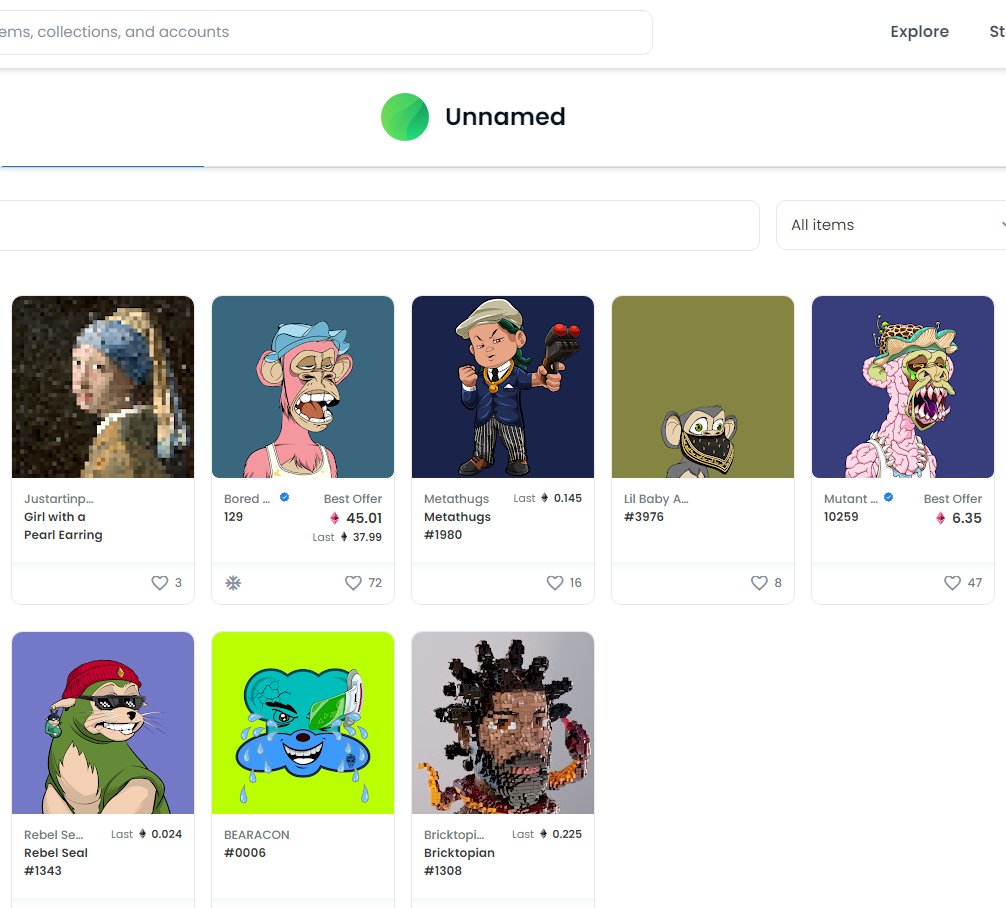Click the best offer value '6.35'
The width and height of the screenshot is (1006, 908).
[966, 518]
